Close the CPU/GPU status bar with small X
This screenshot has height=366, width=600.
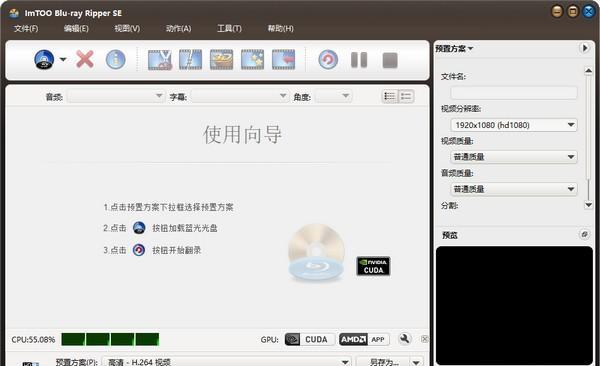click(424, 339)
